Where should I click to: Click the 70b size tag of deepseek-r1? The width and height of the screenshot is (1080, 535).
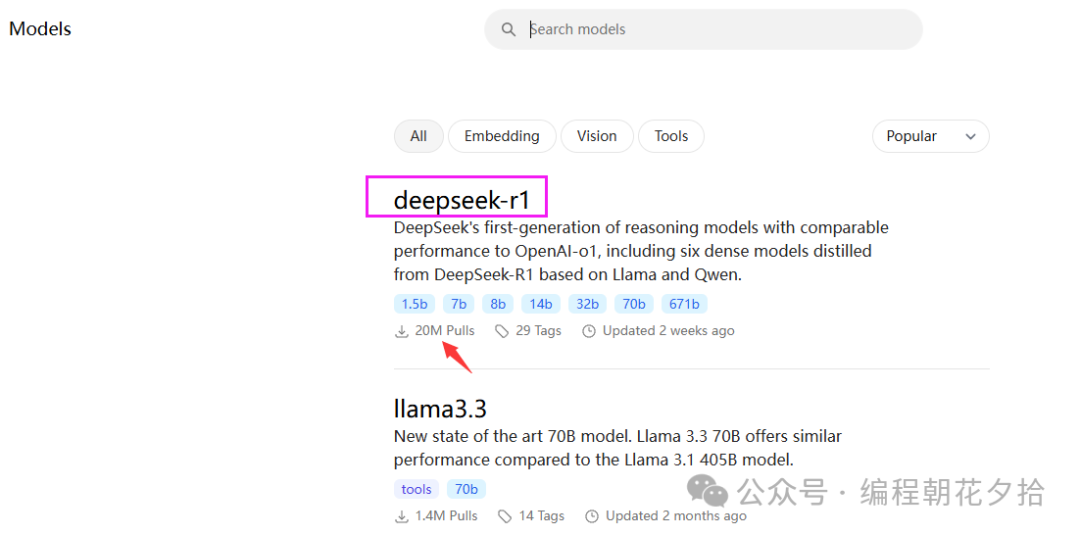point(634,304)
